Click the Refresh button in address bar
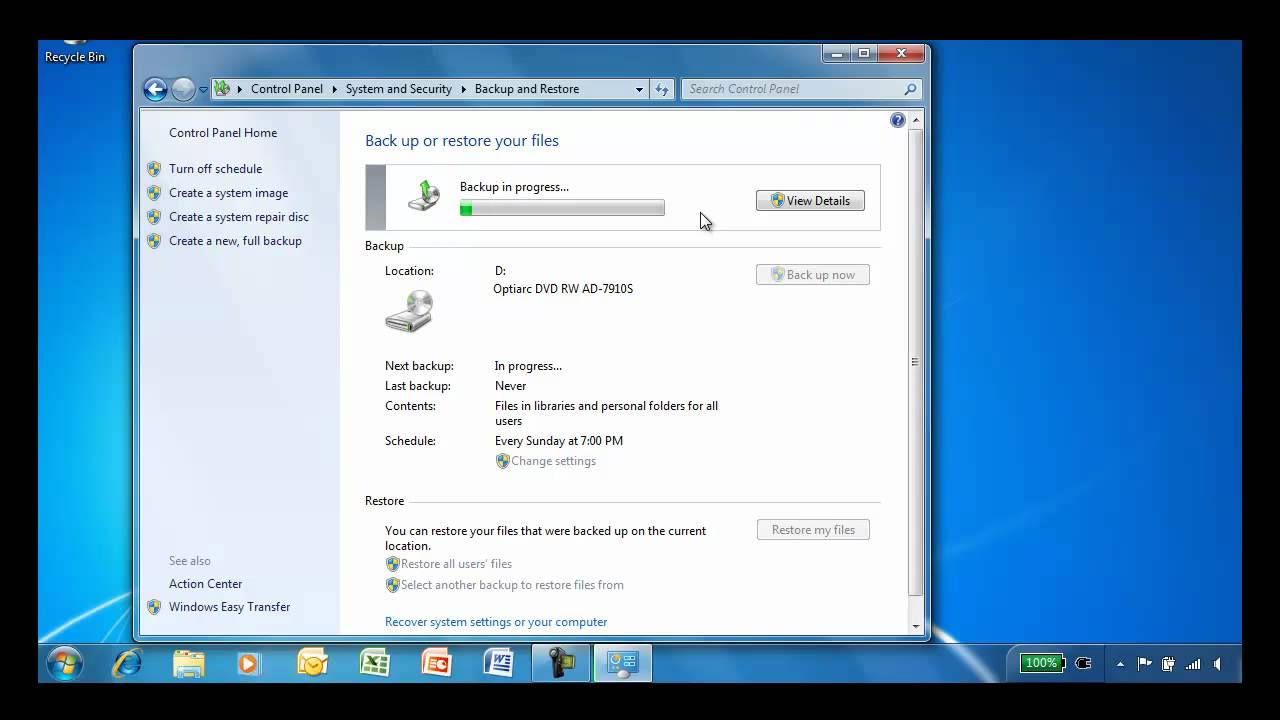 click(661, 89)
